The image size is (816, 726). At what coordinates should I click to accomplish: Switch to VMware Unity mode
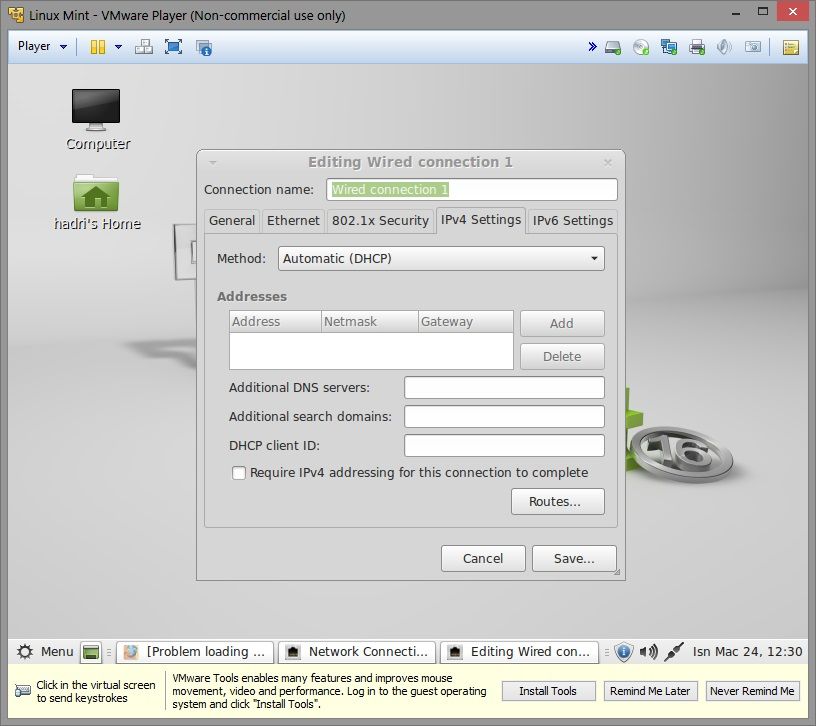(x=203, y=47)
